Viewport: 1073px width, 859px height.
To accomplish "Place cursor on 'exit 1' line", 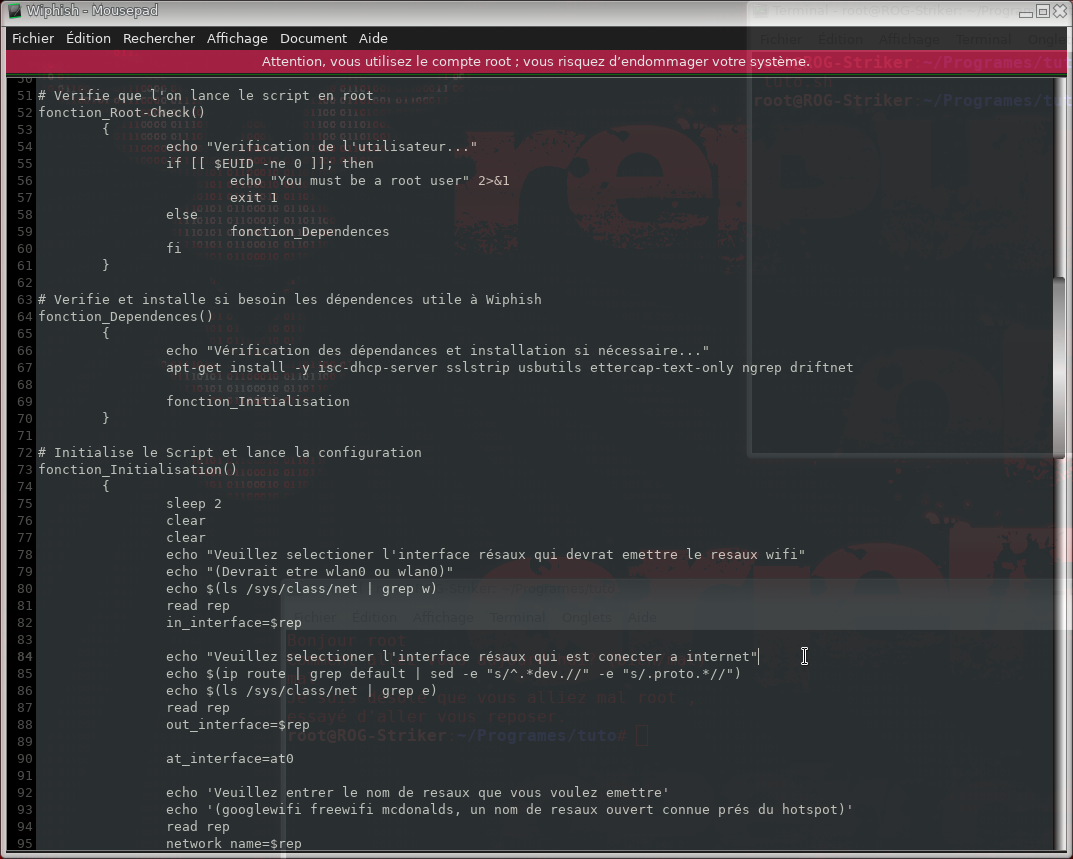I will pyautogui.click(x=254, y=198).
